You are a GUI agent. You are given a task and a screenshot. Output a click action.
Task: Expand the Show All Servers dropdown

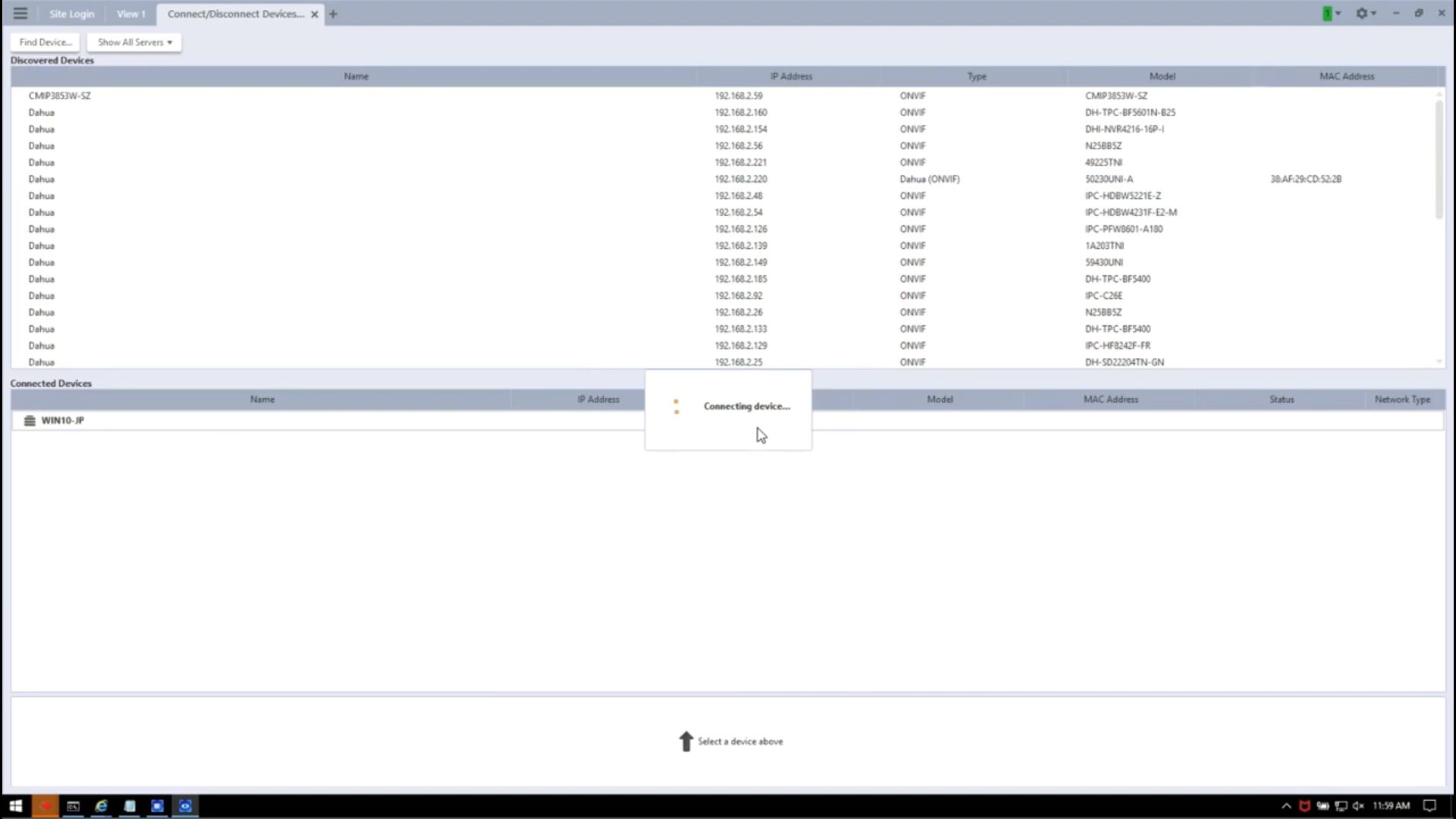[x=134, y=42]
